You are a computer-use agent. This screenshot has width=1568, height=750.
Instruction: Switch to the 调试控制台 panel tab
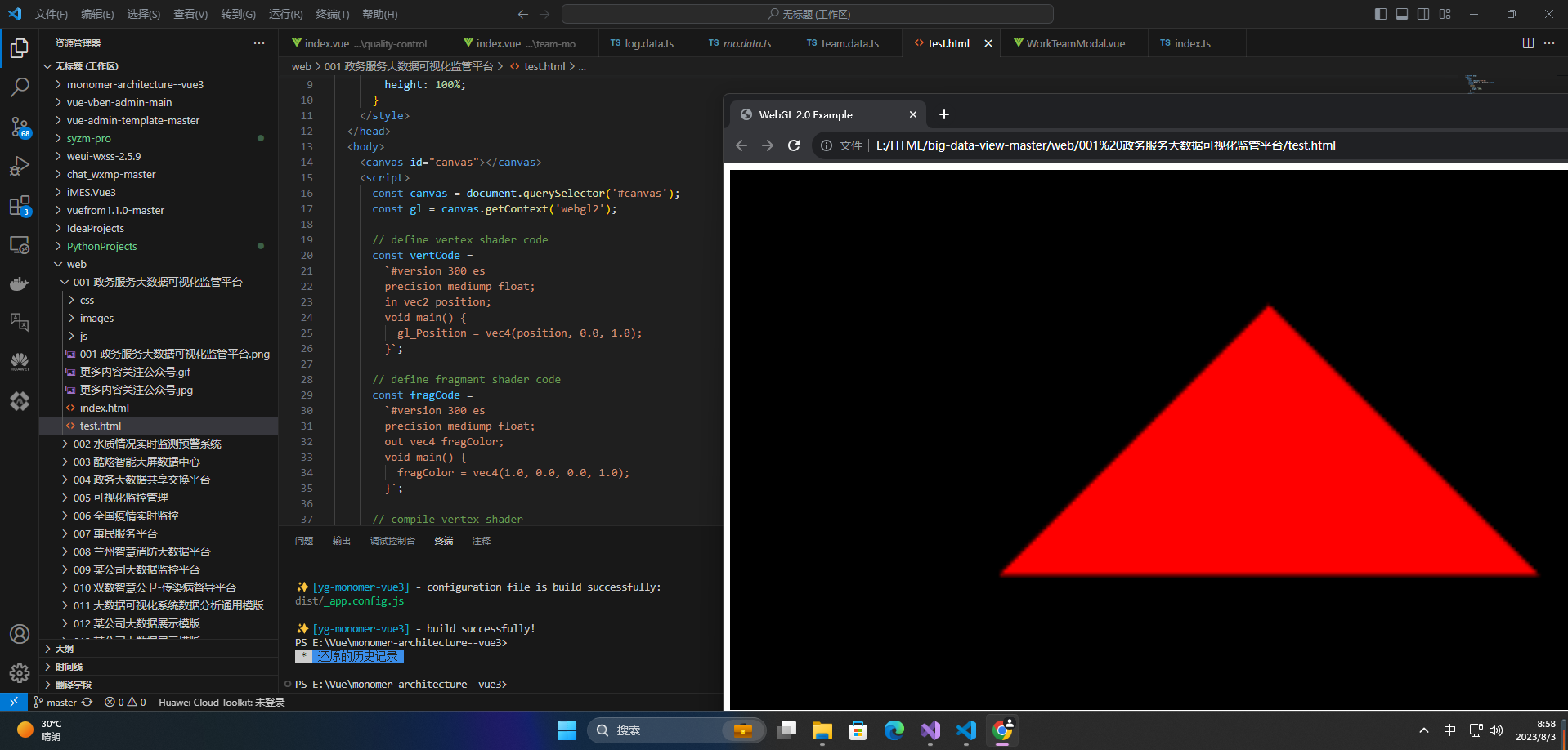[392, 541]
